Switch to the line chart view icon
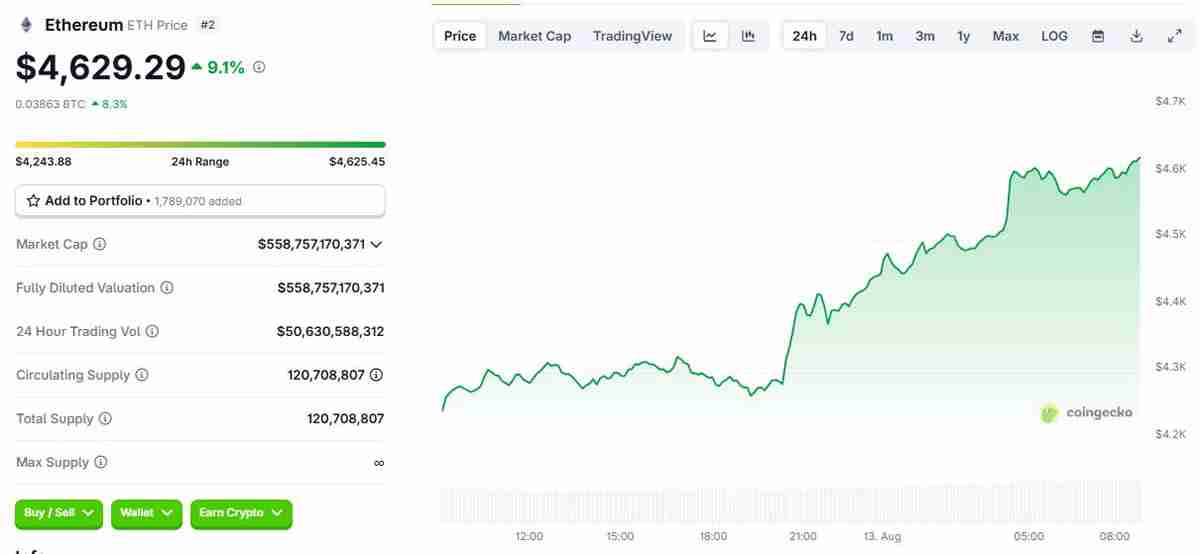The image size is (1200, 554). [710, 36]
